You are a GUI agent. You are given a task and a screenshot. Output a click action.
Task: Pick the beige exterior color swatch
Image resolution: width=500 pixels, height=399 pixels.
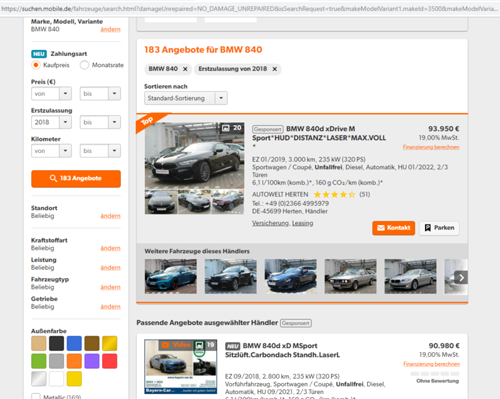point(39,343)
